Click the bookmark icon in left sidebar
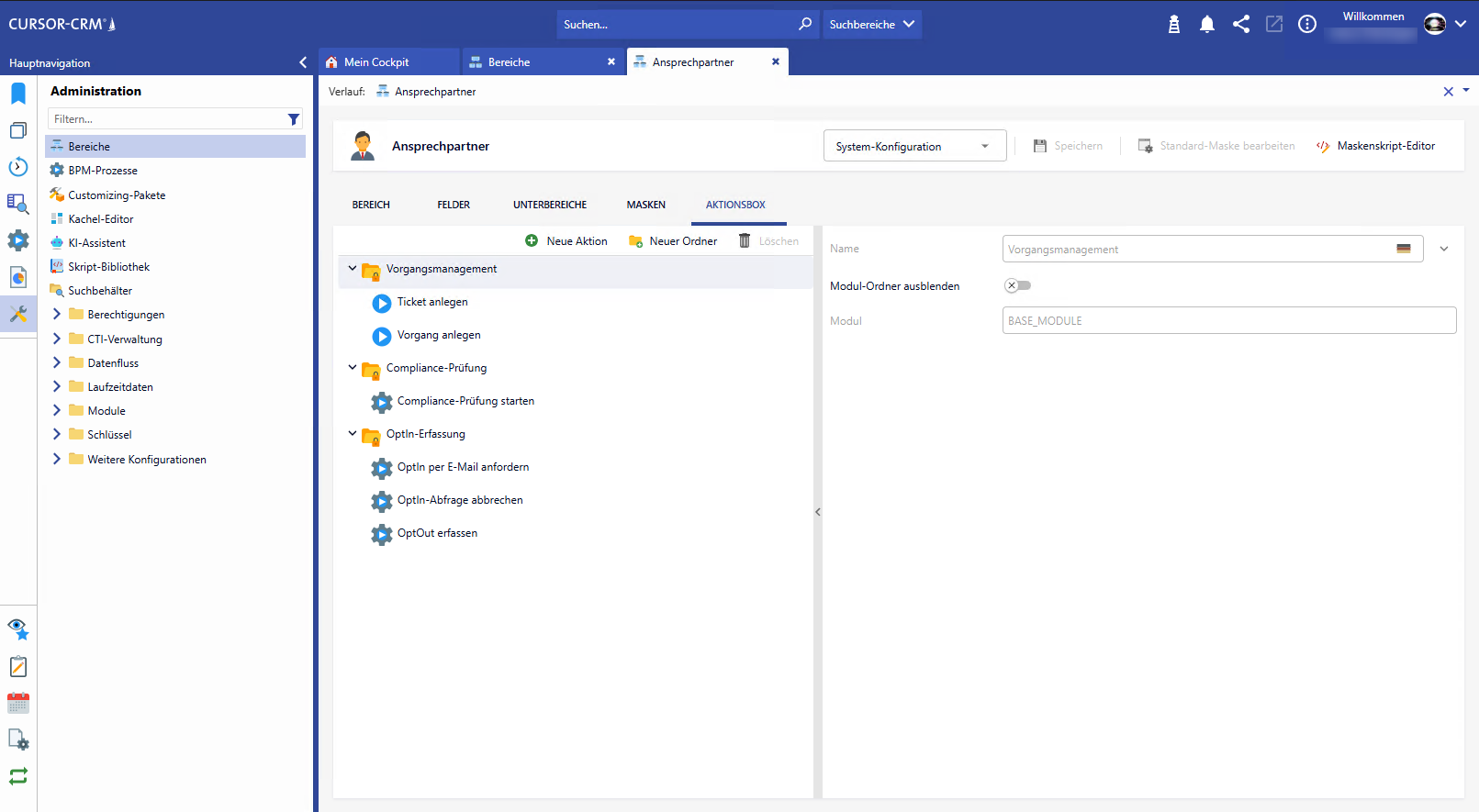This screenshot has width=1479, height=812. [18, 94]
